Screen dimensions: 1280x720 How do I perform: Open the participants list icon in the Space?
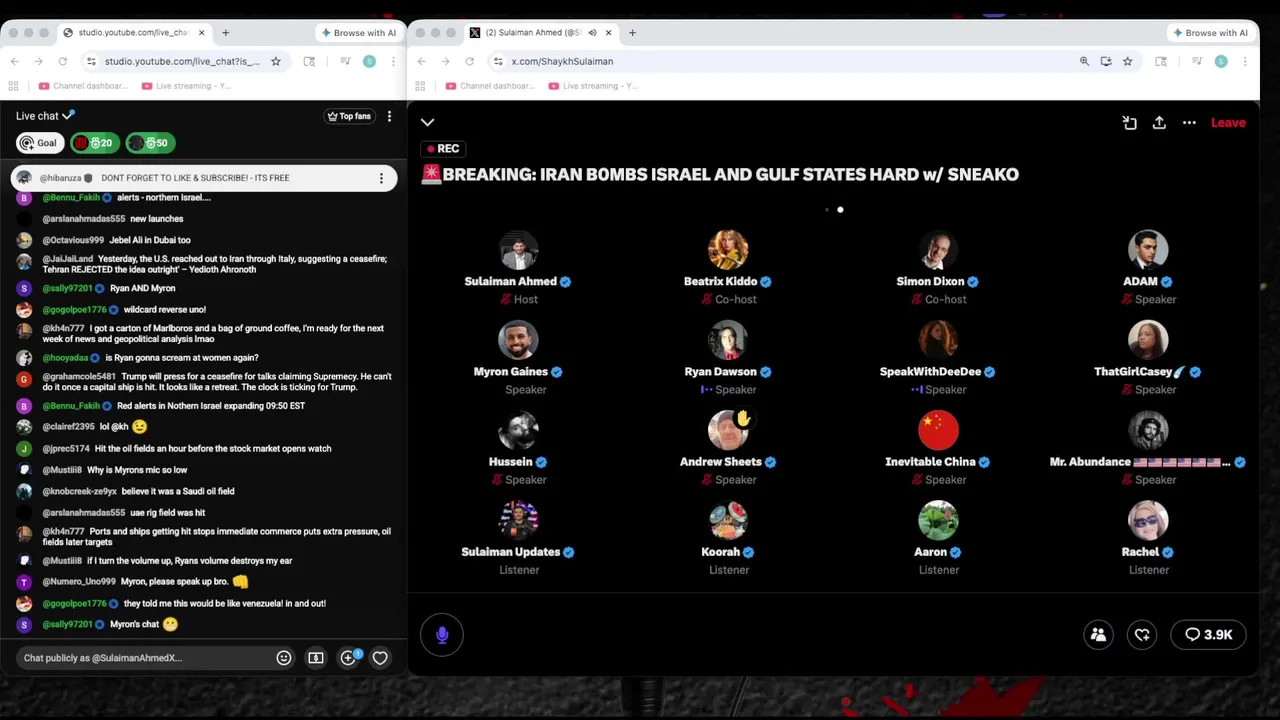coord(1098,635)
